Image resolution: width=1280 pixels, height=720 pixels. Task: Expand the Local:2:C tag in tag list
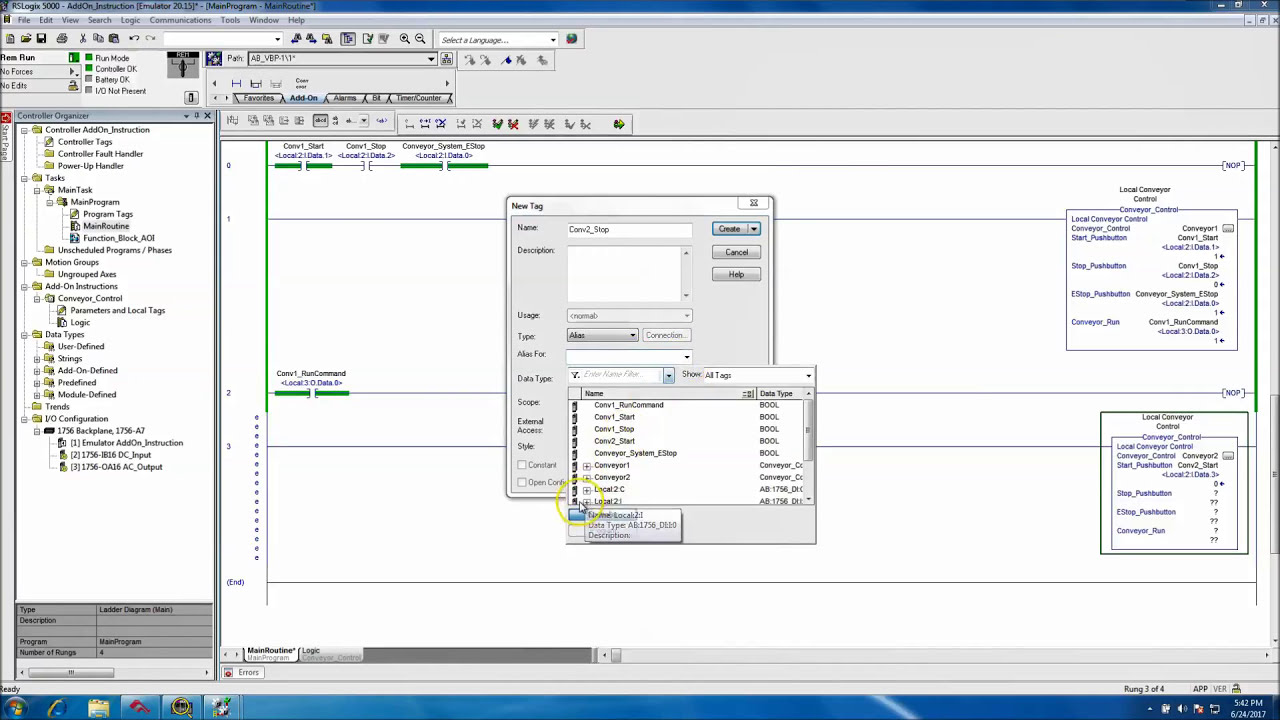click(x=587, y=490)
